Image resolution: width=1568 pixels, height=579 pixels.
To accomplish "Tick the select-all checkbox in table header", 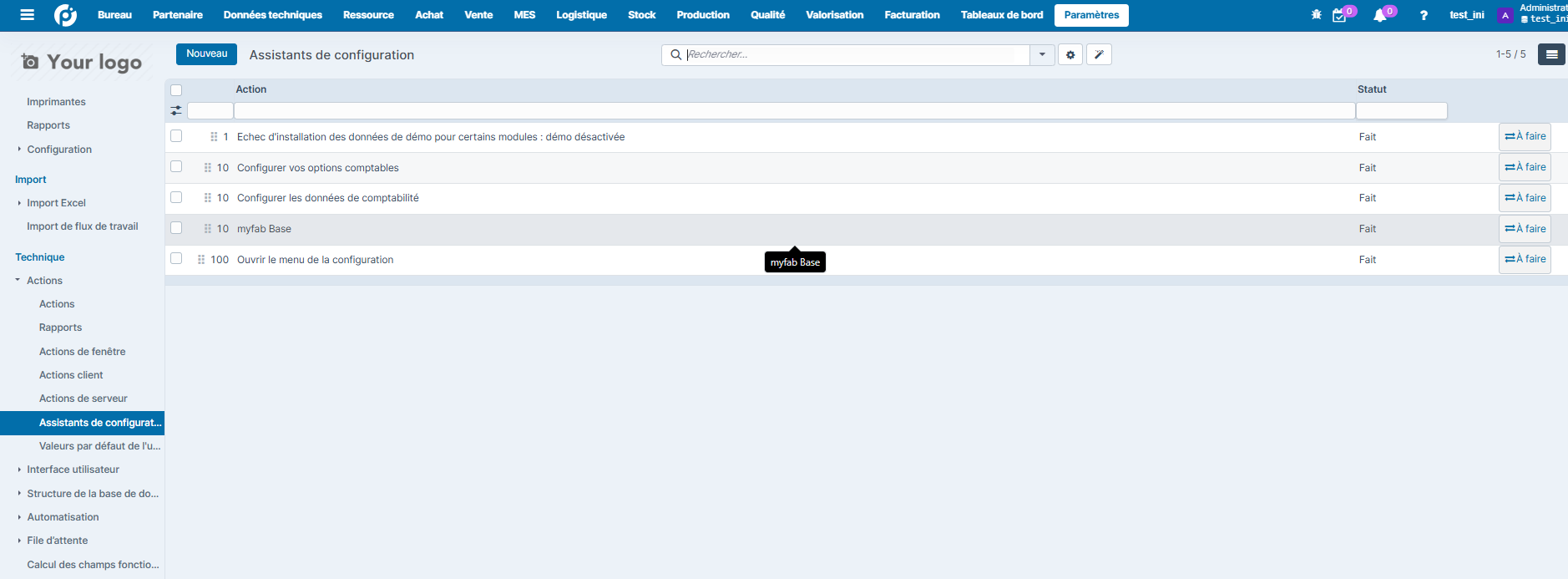I will pyautogui.click(x=176, y=90).
